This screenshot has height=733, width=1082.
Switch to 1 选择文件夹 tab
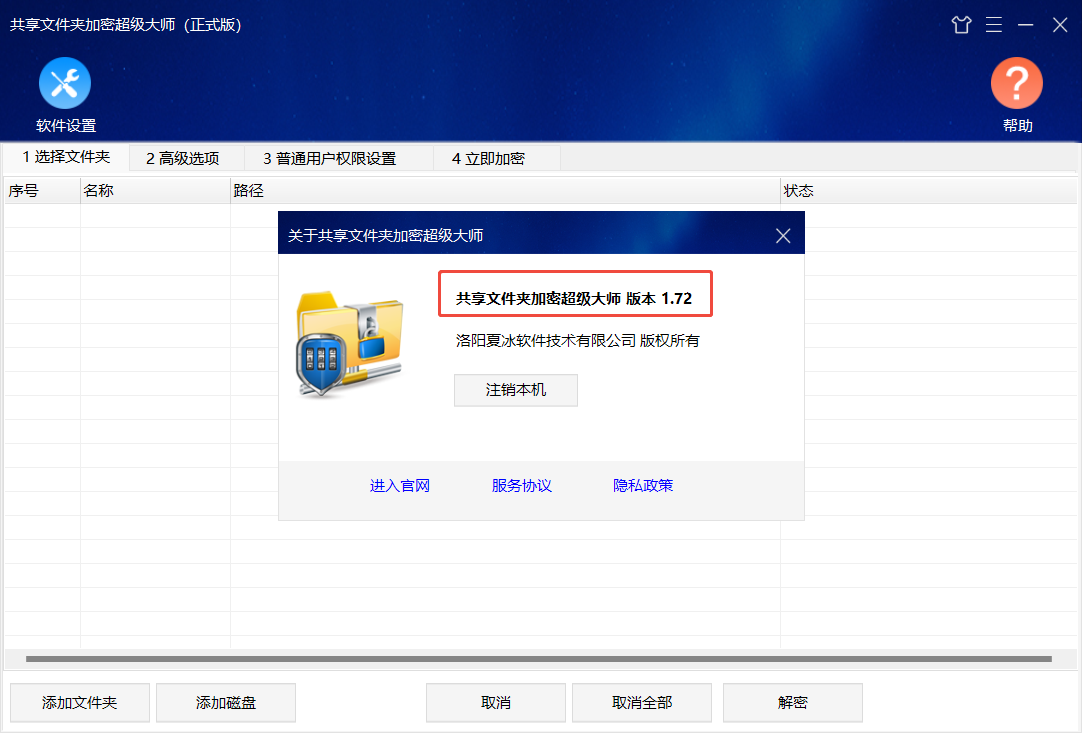coord(66,157)
